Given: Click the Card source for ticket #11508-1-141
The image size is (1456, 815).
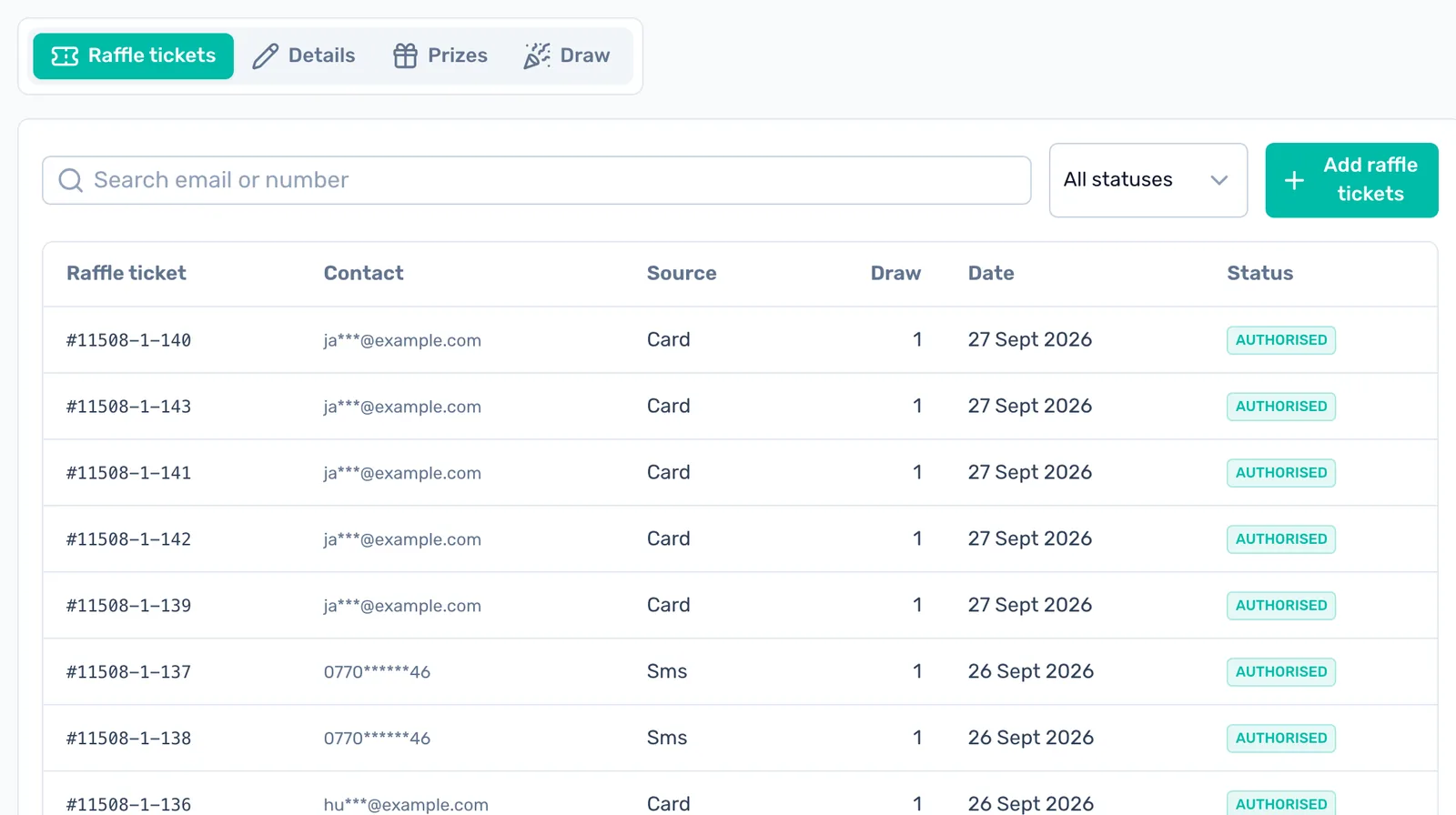Looking at the screenshot, I should click(669, 473).
